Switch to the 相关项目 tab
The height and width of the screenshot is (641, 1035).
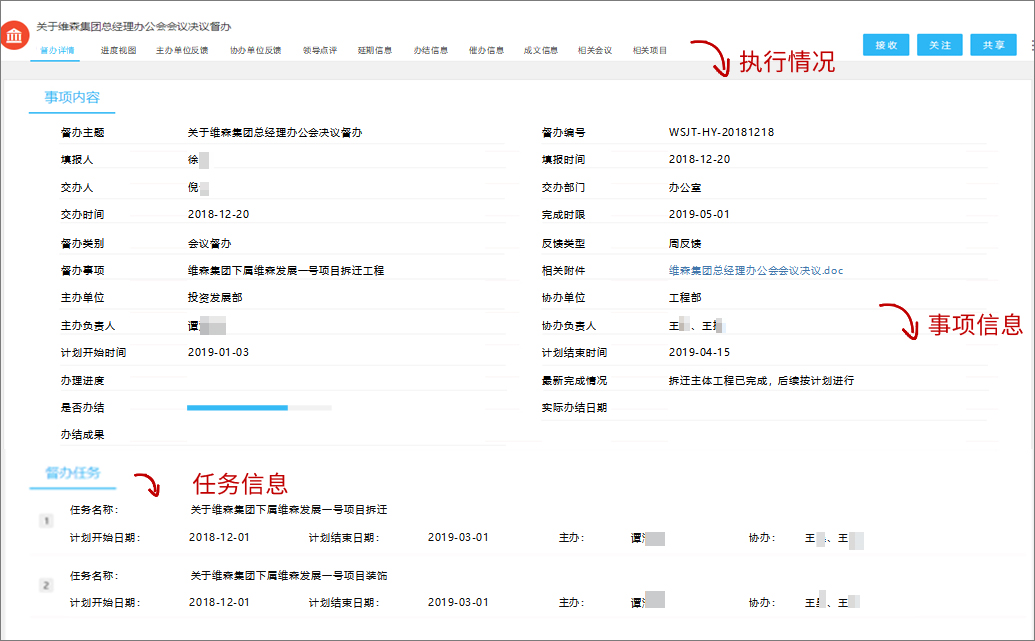650,50
